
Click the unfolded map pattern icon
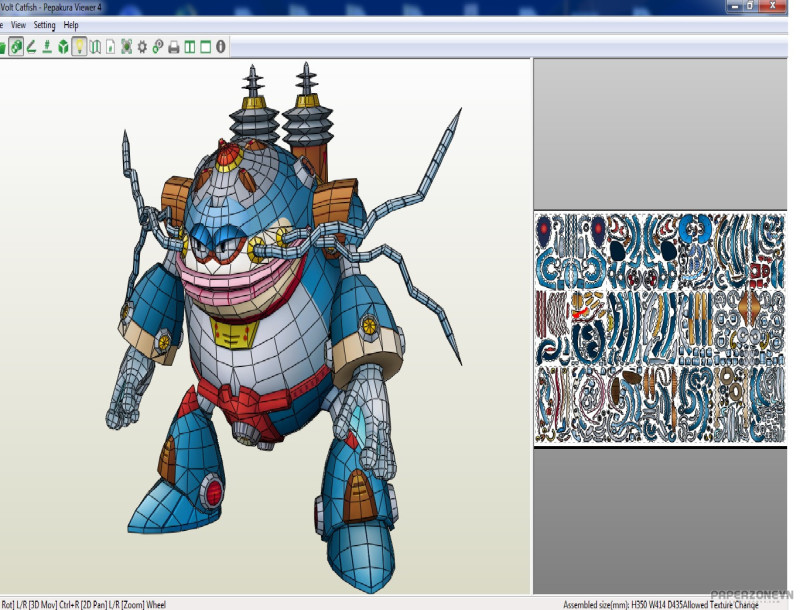[x=95, y=46]
